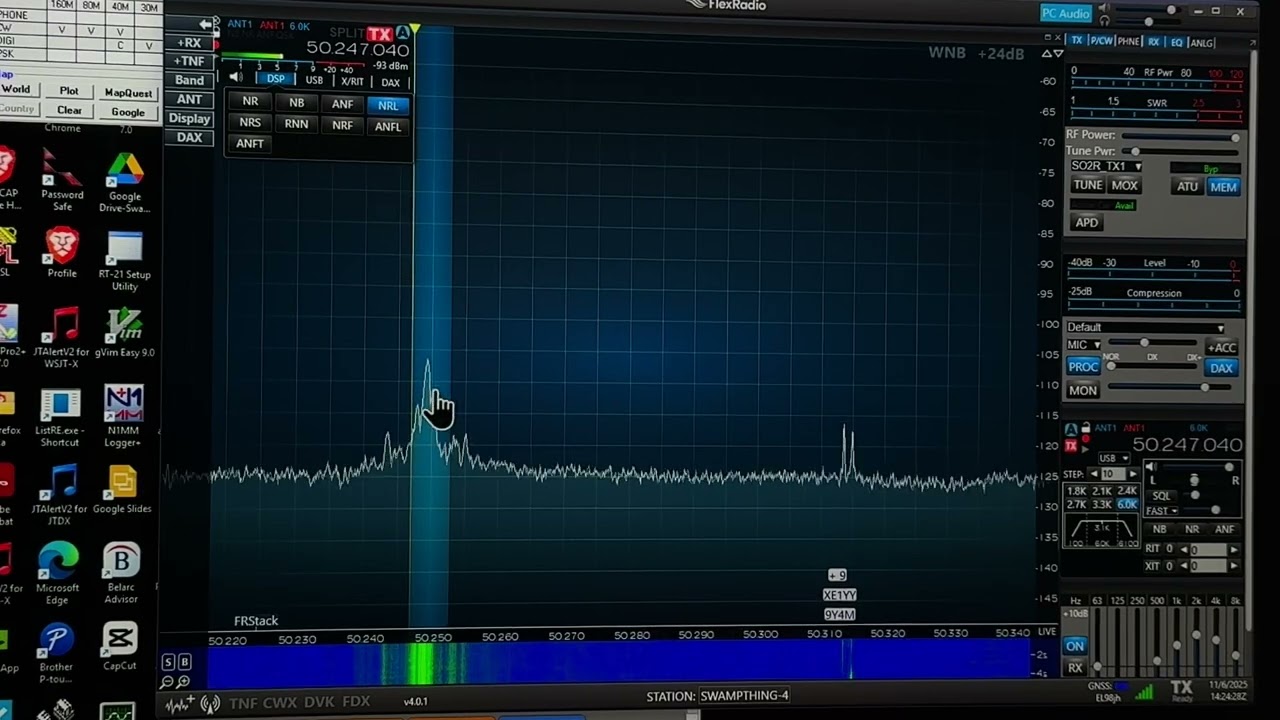Adjust the Tune Pwr slider
This screenshot has height=720, width=1280.
[1180, 151]
